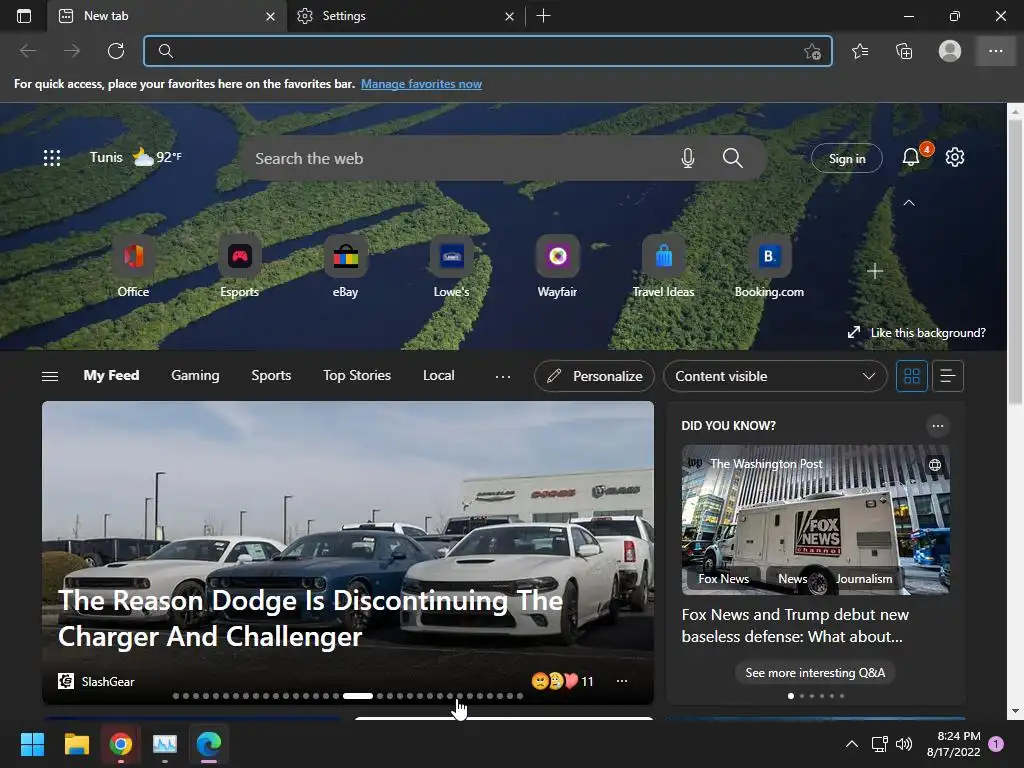Open the Office quick link

coord(133,266)
